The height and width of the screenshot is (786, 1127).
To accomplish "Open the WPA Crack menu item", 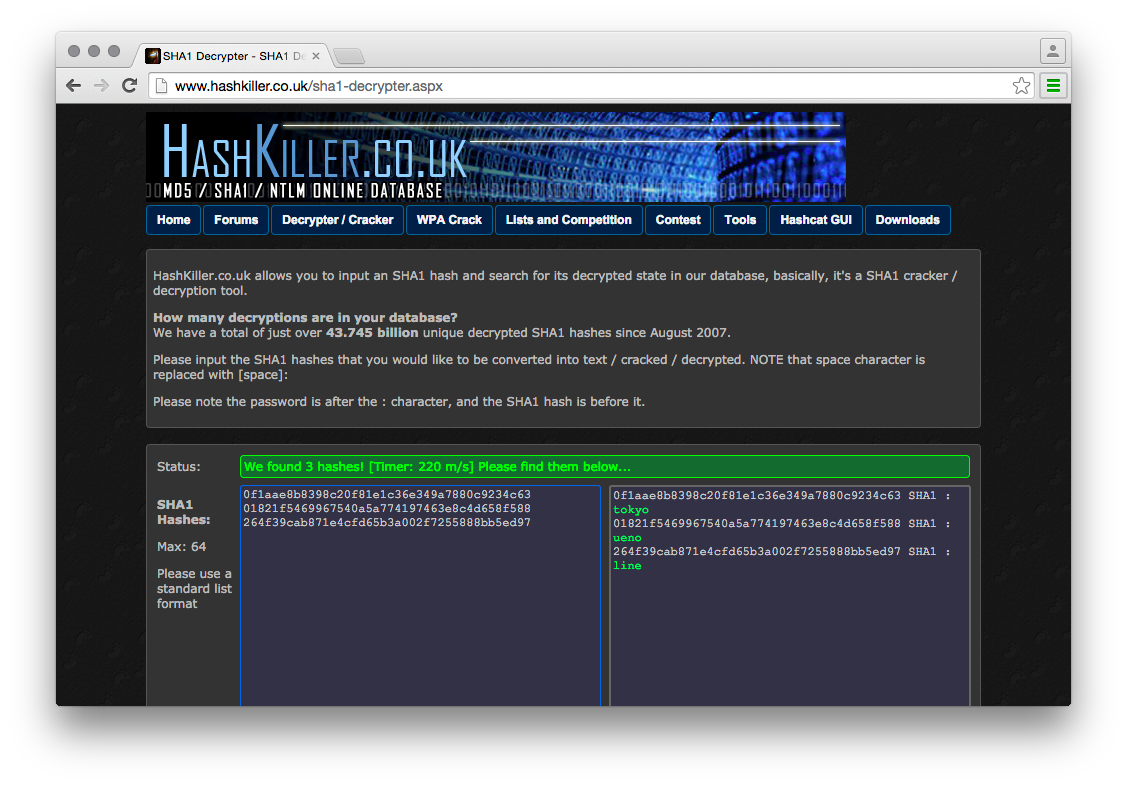I will 449,220.
